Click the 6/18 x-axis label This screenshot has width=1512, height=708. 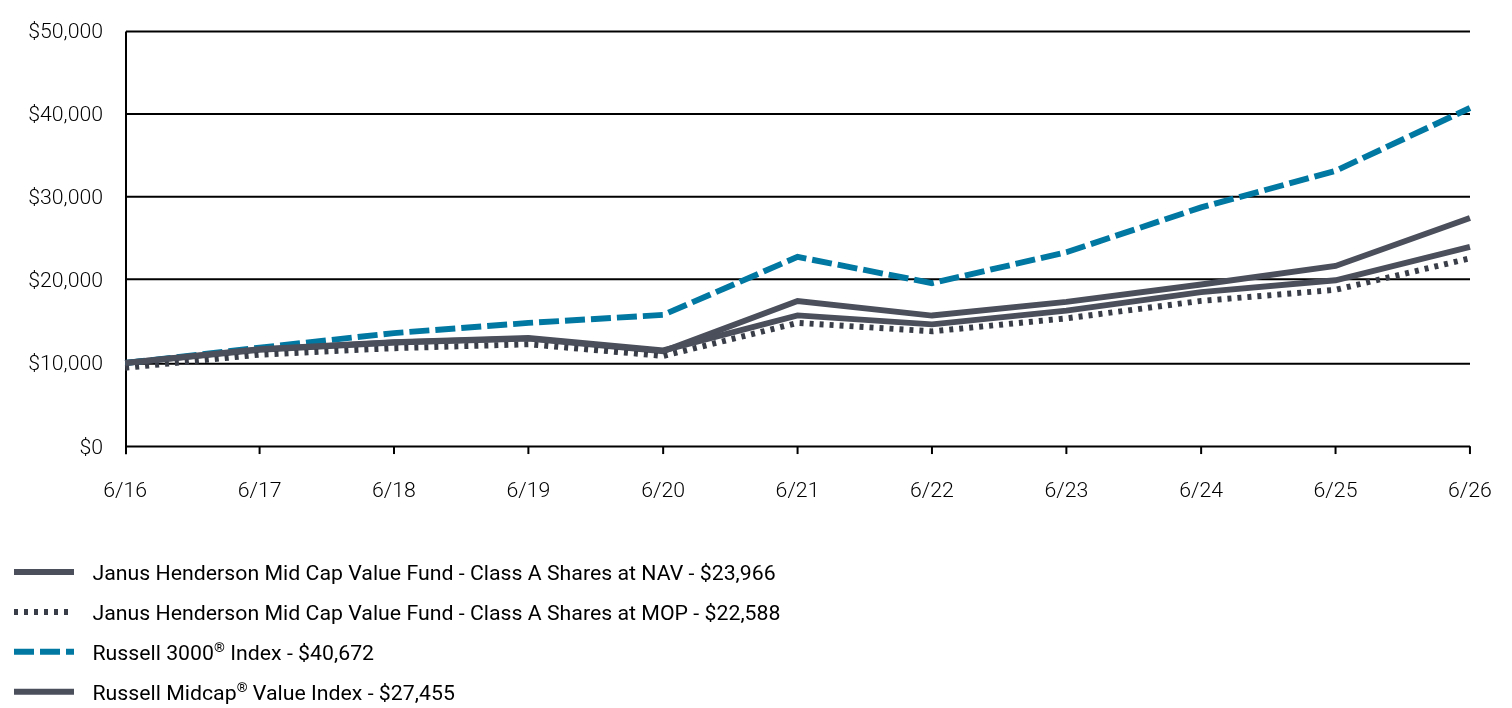tap(394, 490)
